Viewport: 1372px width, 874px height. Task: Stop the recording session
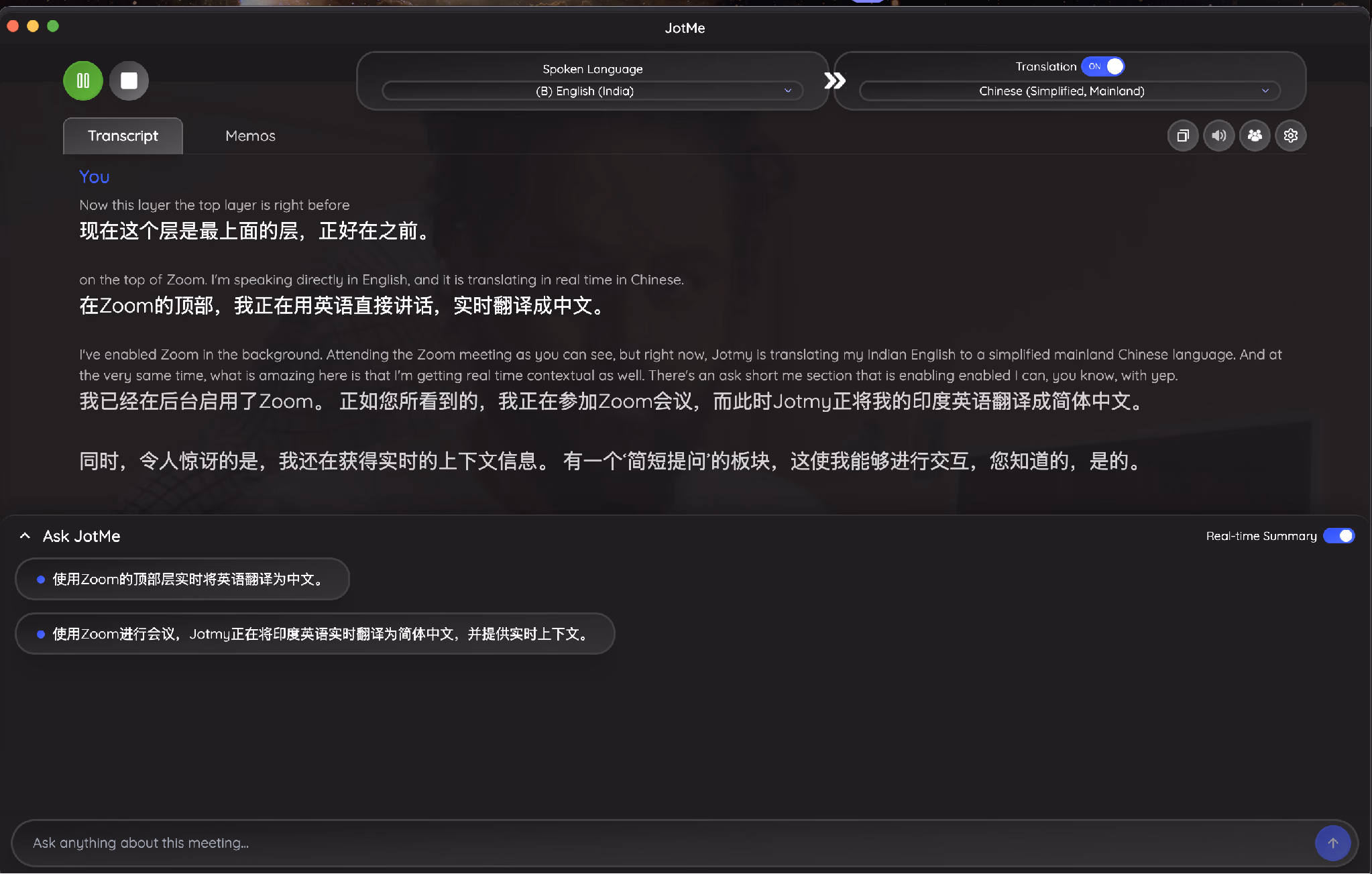coord(129,81)
